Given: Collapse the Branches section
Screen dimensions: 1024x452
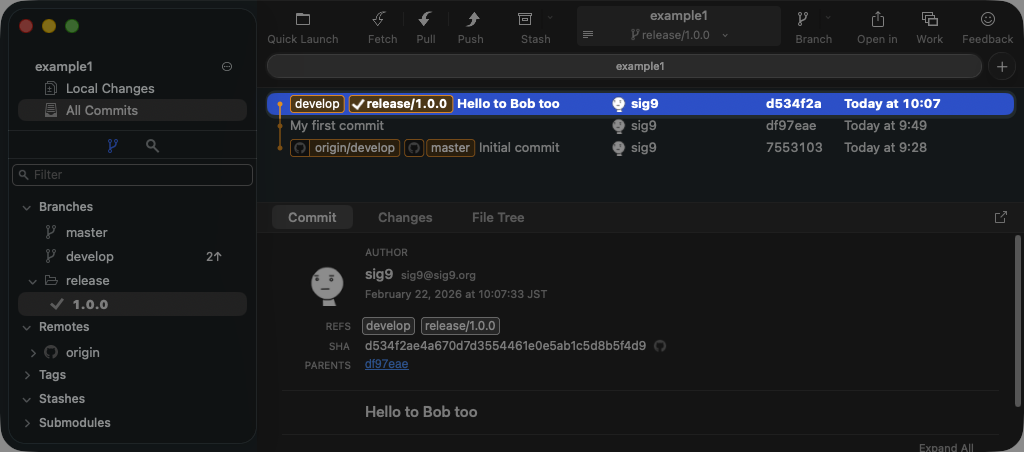Looking at the screenshot, I should tap(26, 207).
